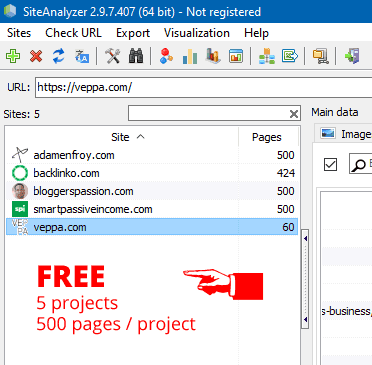This screenshot has width=372, height=365.
Task: Click the binoculars search icon
Action: pos(136,56)
